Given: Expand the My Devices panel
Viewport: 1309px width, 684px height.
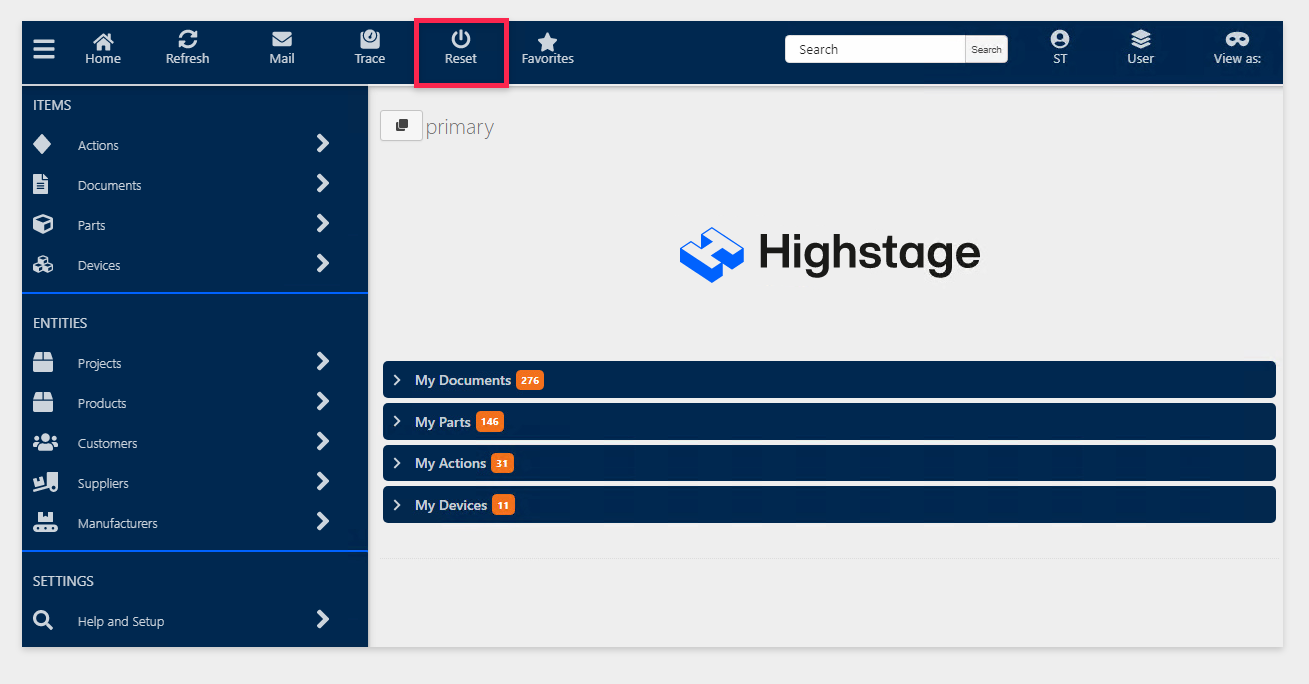Looking at the screenshot, I should 829,505.
